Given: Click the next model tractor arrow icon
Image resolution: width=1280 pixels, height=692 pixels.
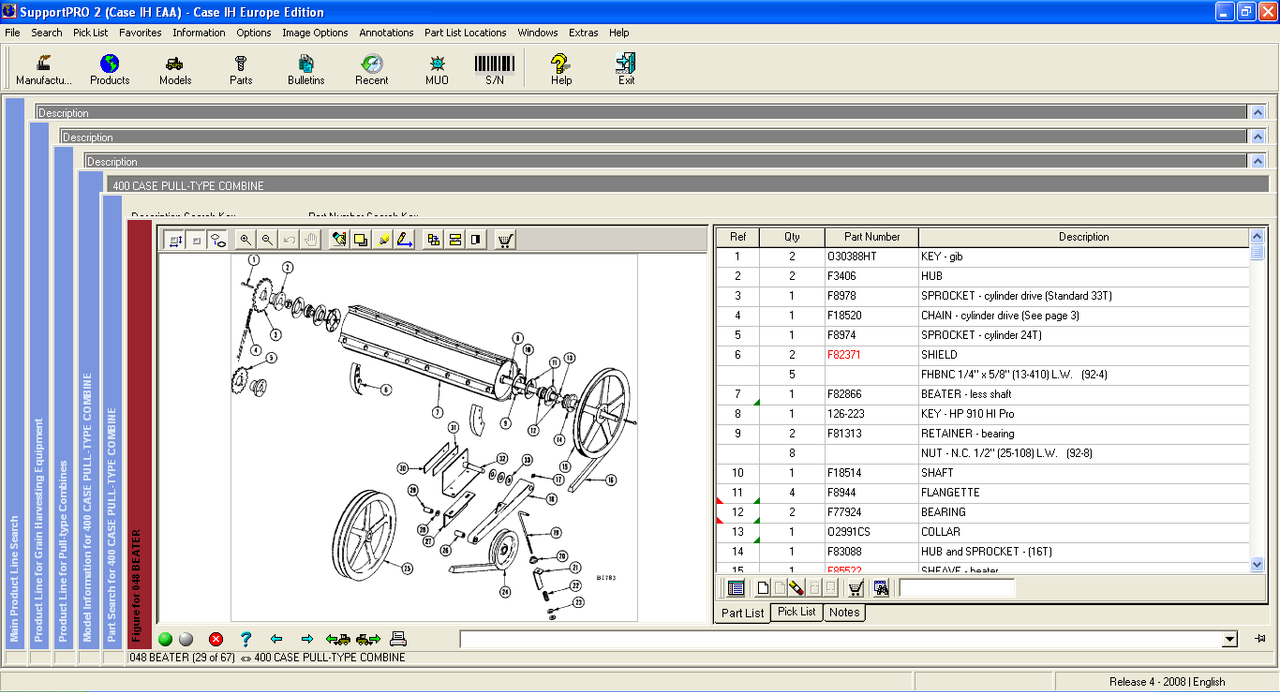Looking at the screenshot, I should (x=368, y=639).
